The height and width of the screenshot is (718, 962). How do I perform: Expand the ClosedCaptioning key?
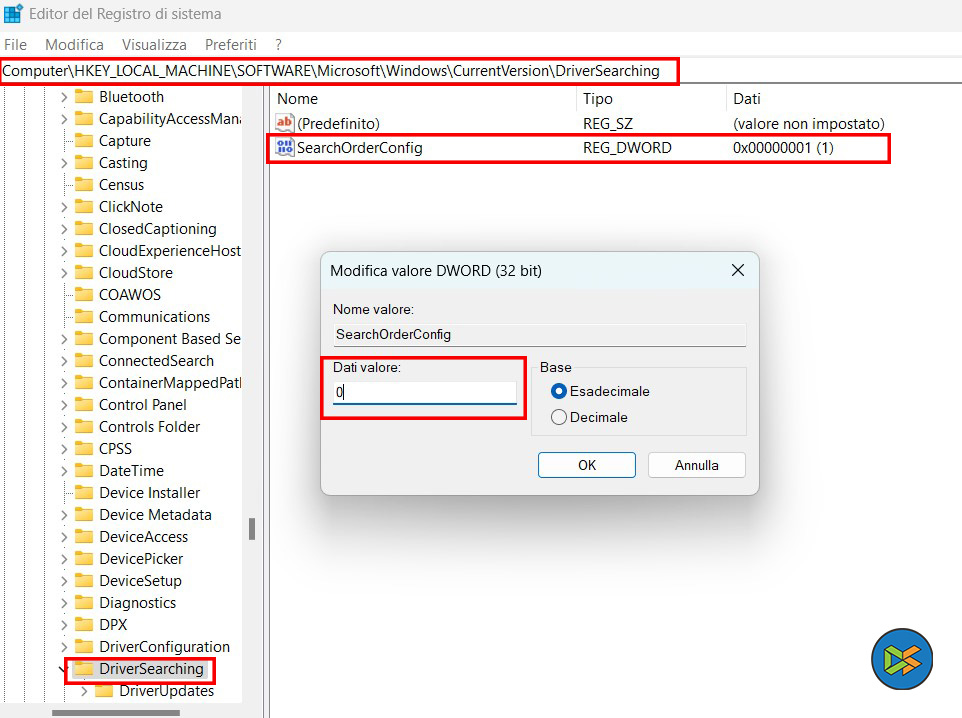point(64,229)
